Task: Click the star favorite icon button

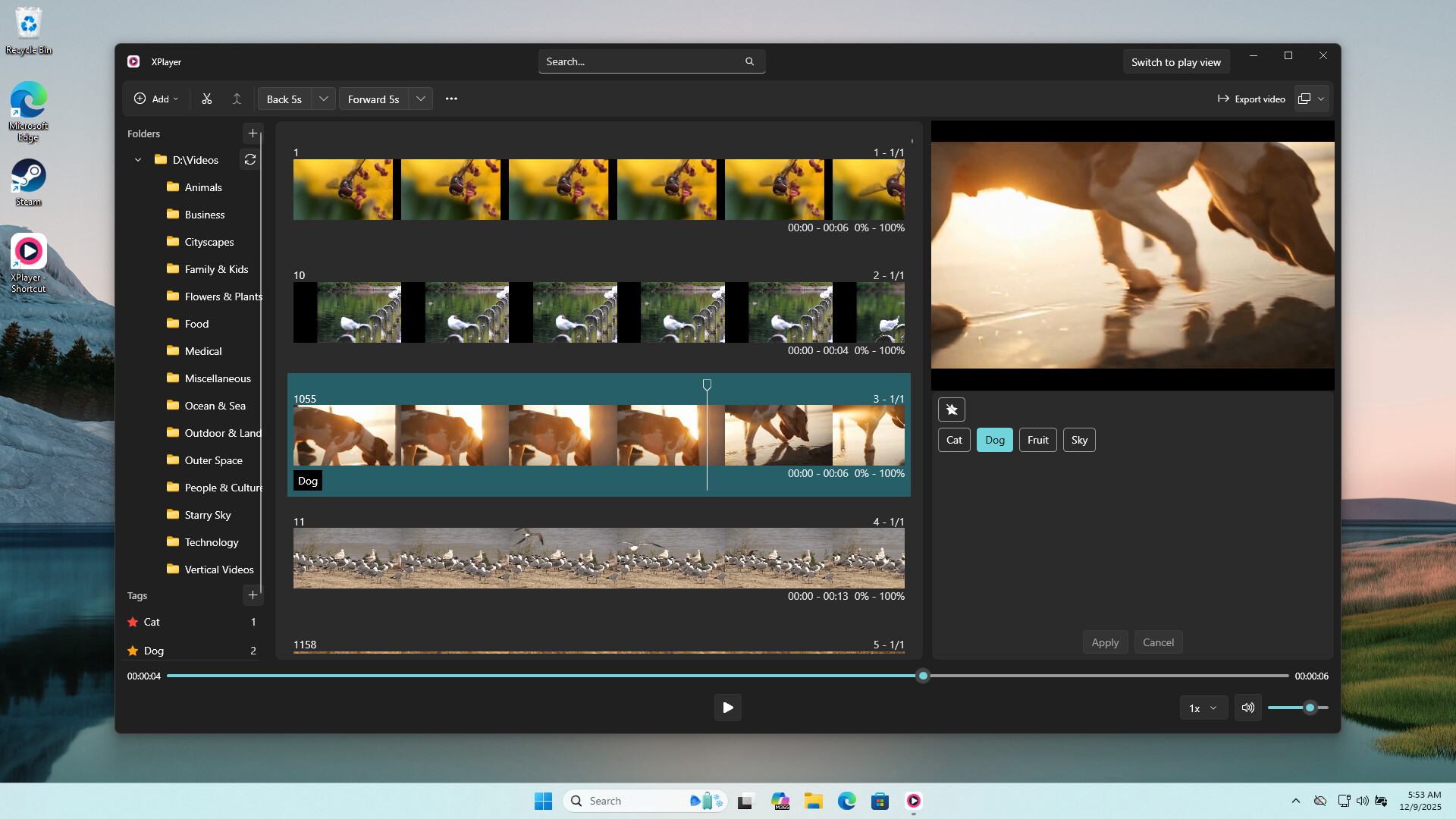Action: click(951, 409)
